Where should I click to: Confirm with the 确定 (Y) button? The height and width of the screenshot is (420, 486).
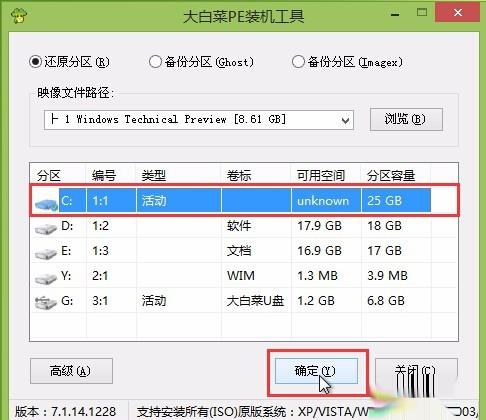coord(316,371)
